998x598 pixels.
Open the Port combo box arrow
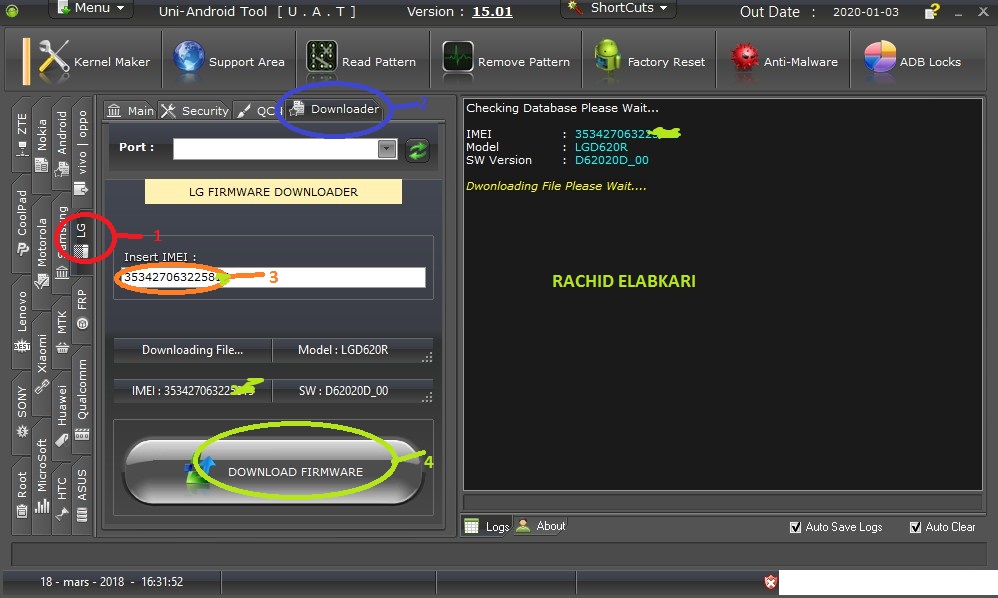point(387,149)
